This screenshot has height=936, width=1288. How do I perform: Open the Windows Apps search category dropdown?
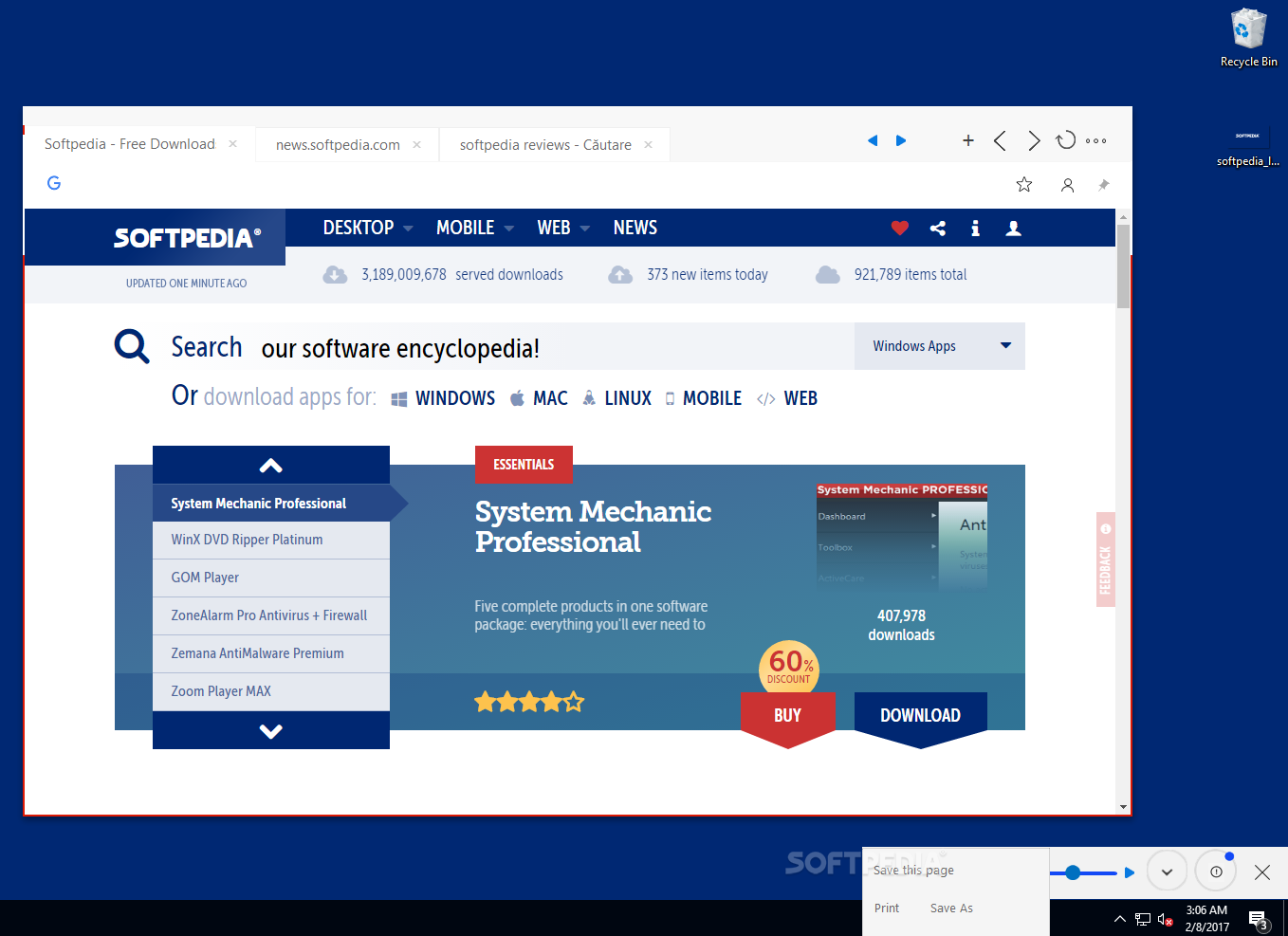click(x=940, y=346)
